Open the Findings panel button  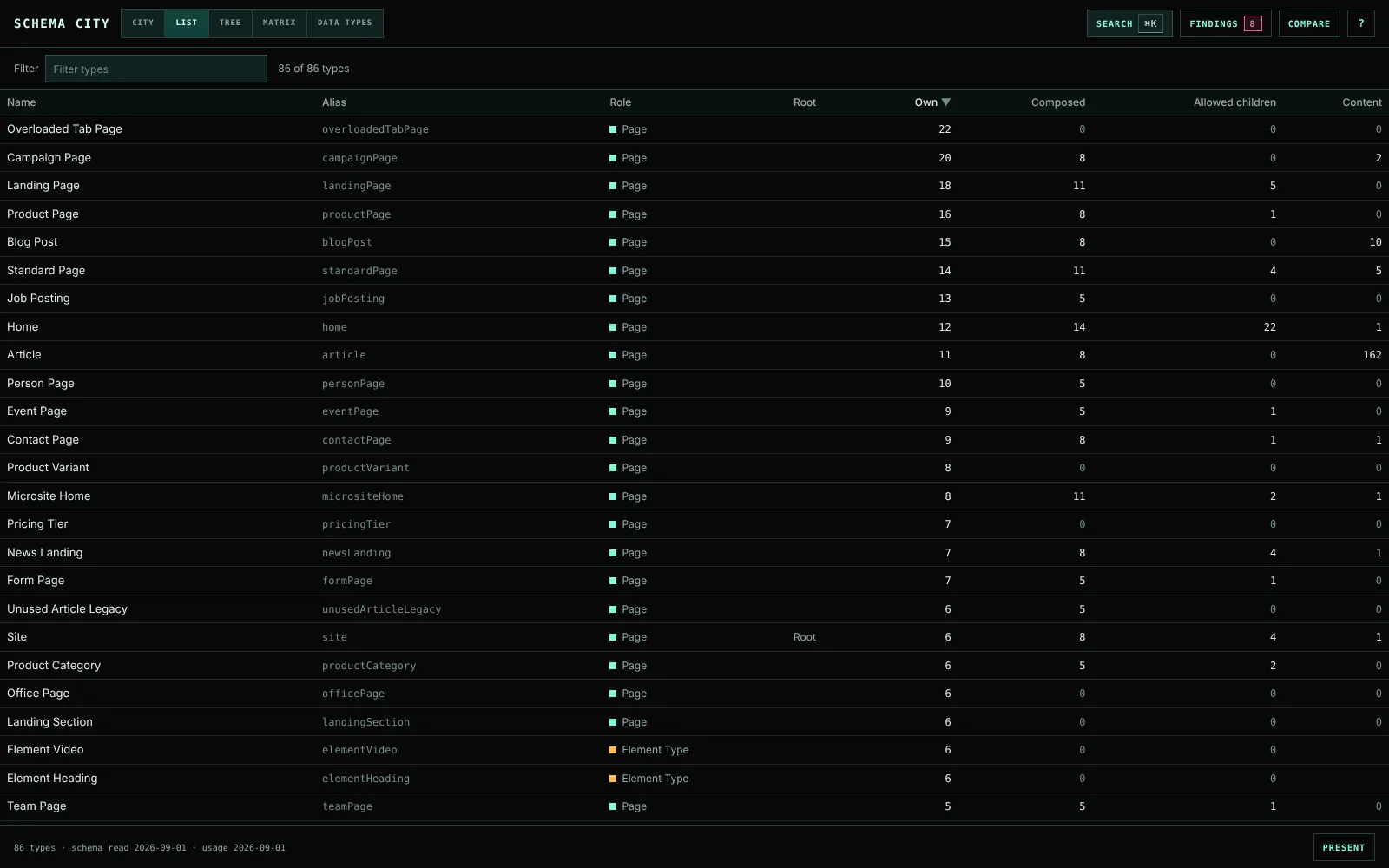(1225, 23)
